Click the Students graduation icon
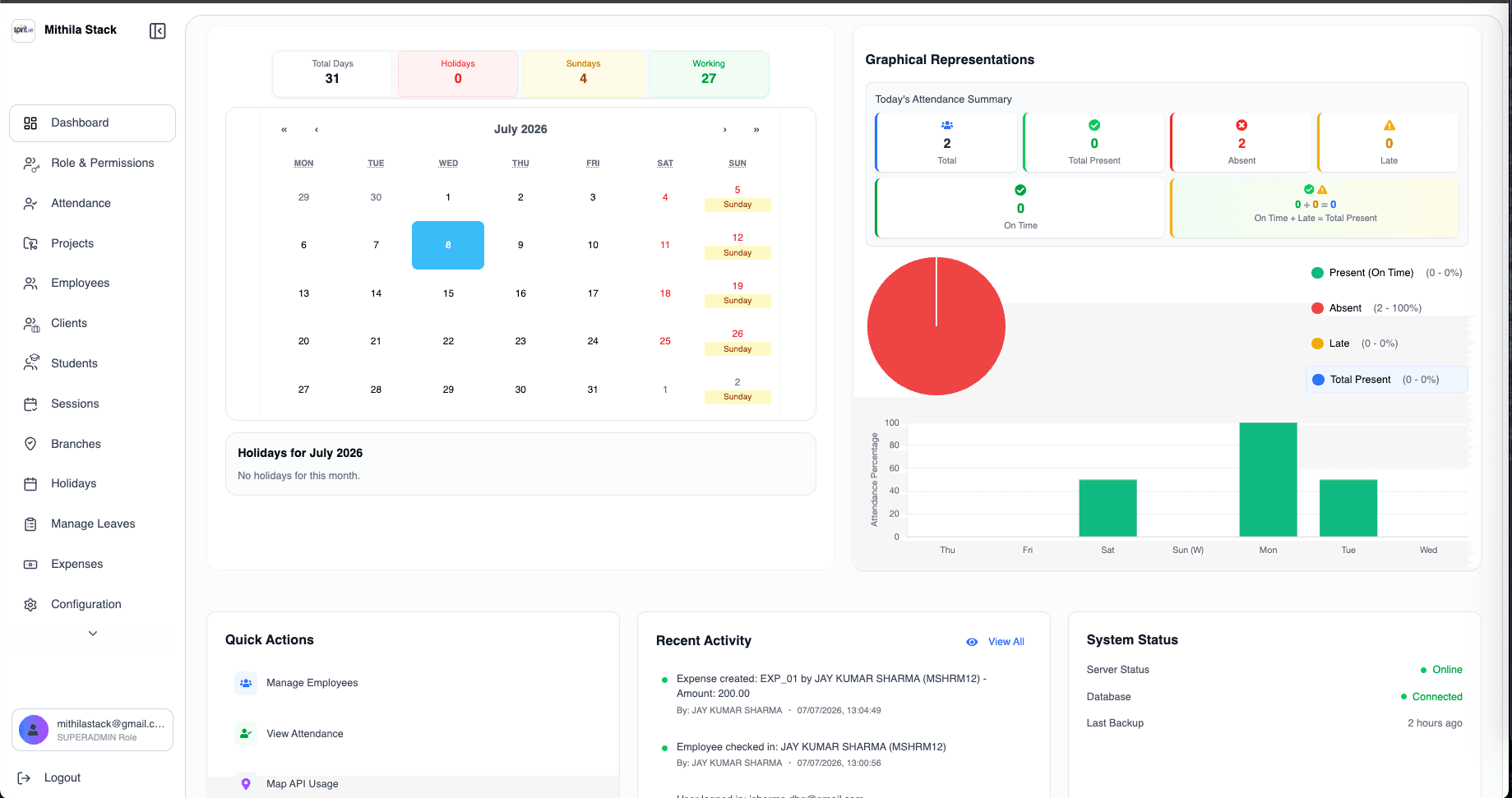 coord(31,363)
